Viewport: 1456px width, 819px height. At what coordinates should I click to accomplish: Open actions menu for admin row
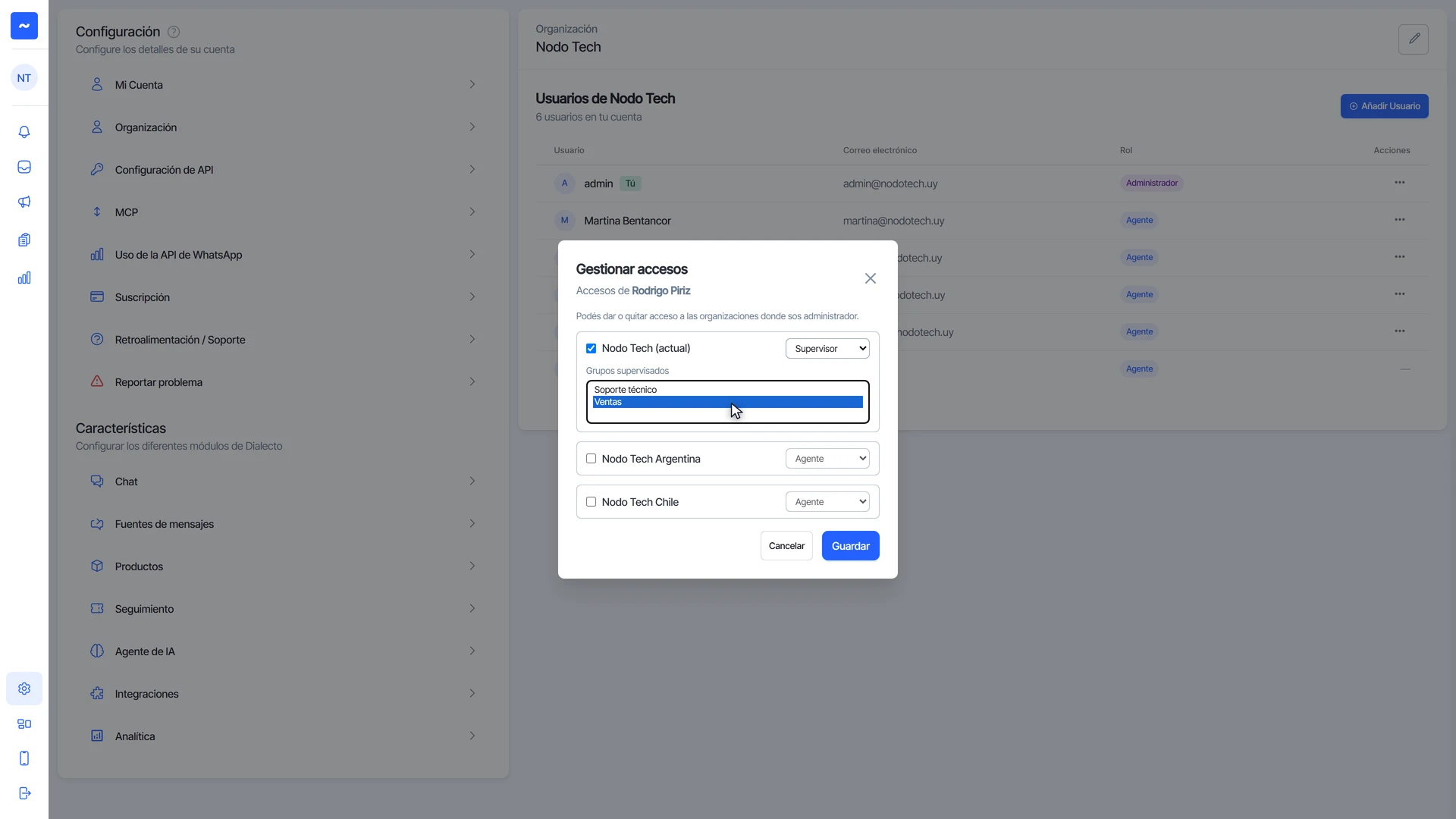tap(1400, 183)
